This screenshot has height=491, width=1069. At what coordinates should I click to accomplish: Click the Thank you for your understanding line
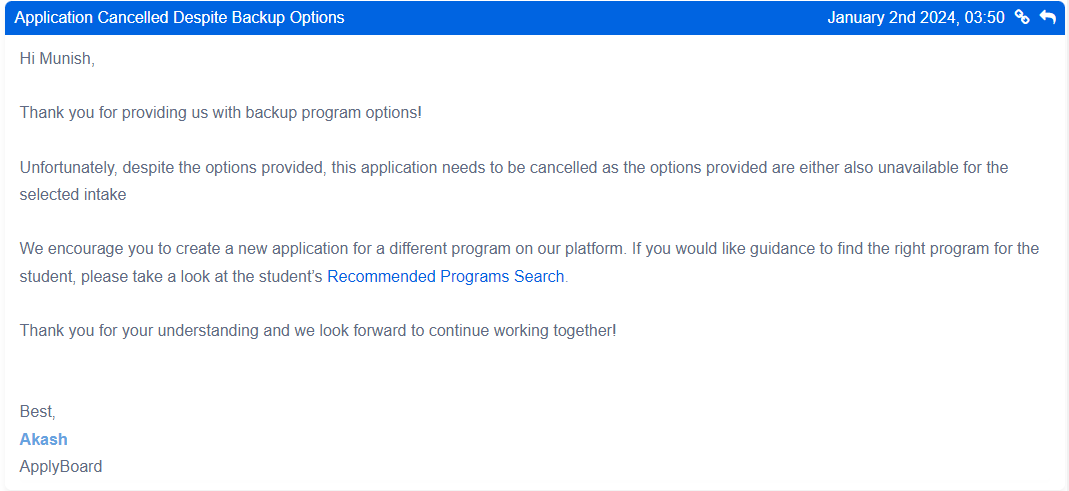click(318, 331)
